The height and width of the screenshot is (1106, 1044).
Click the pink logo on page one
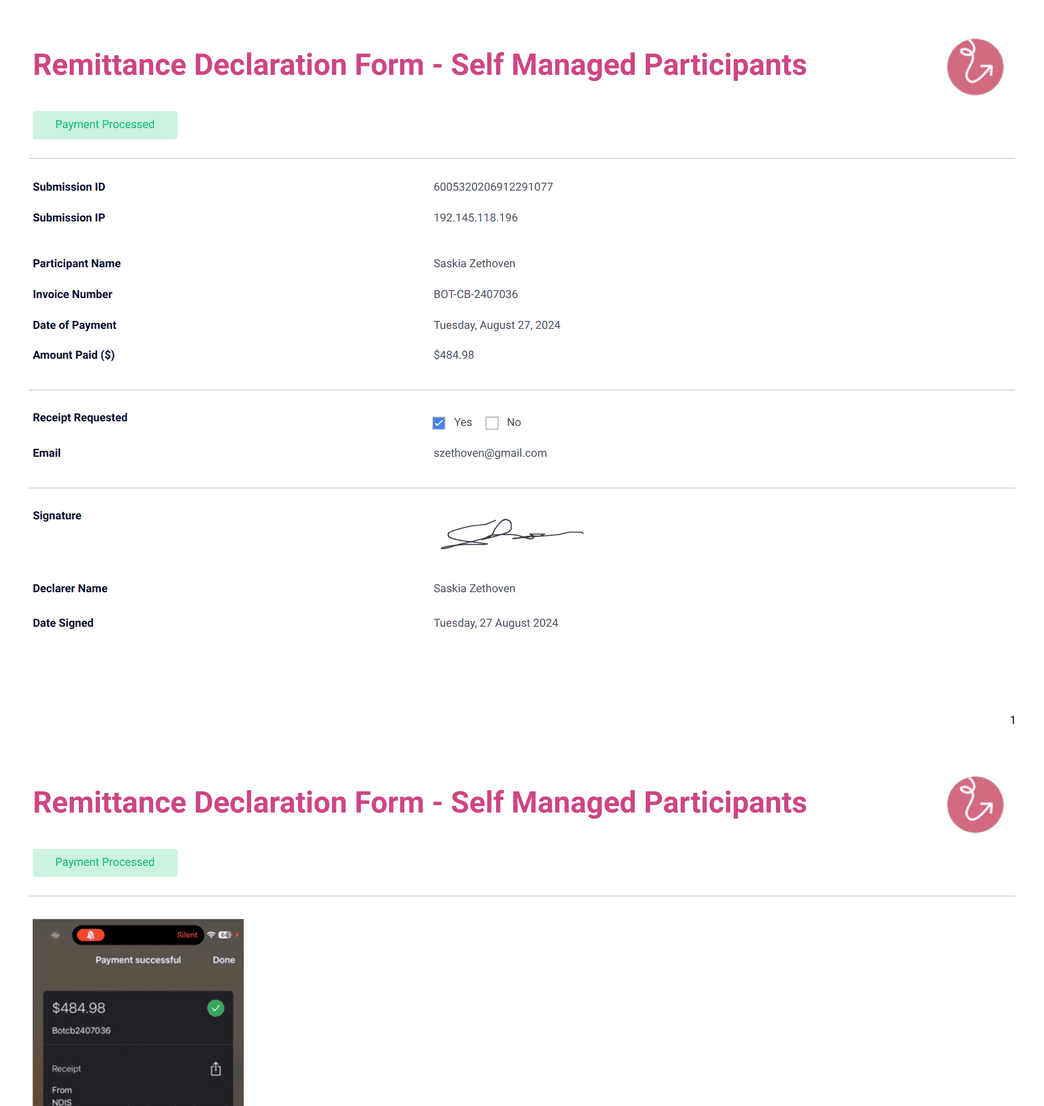pyautogui.click(x=975, y=67)
